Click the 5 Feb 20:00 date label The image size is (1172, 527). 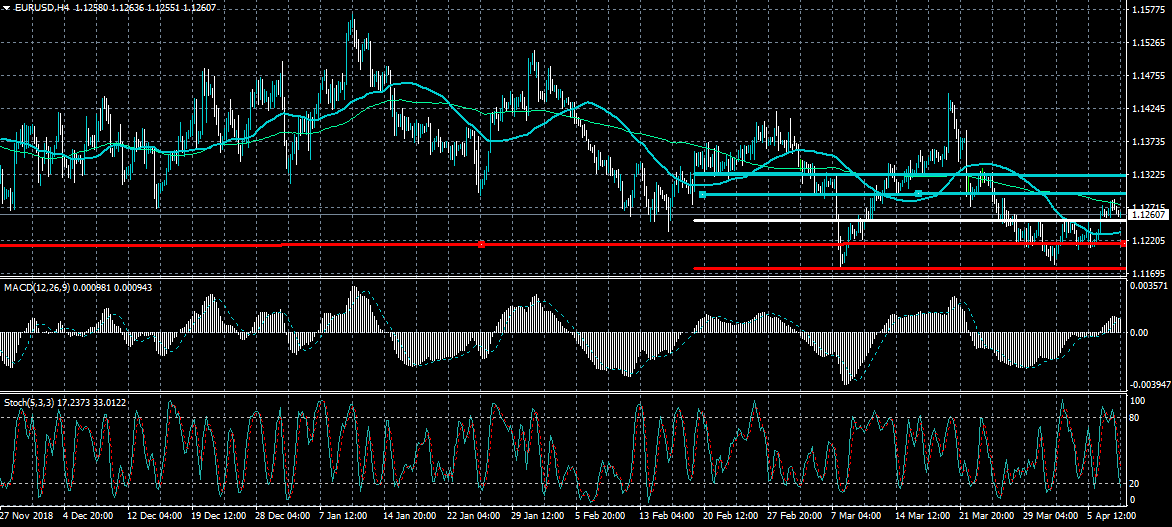[x=600, y=517]
